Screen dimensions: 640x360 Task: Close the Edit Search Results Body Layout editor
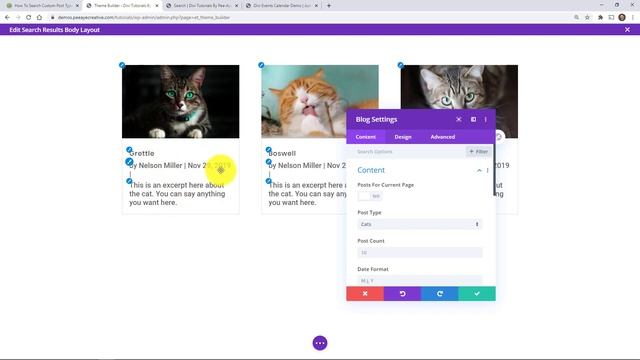(627, 30)
